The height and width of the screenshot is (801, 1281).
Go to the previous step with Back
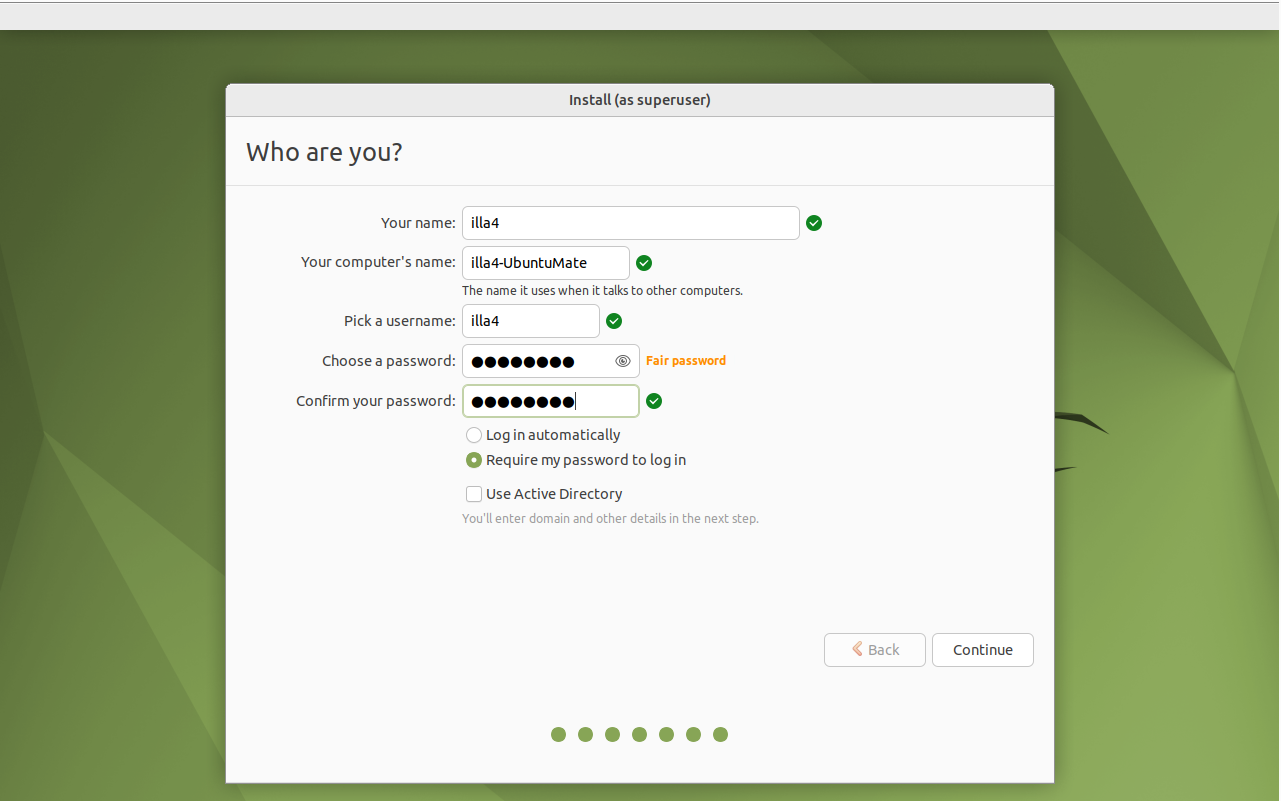[x=874, y=650]
